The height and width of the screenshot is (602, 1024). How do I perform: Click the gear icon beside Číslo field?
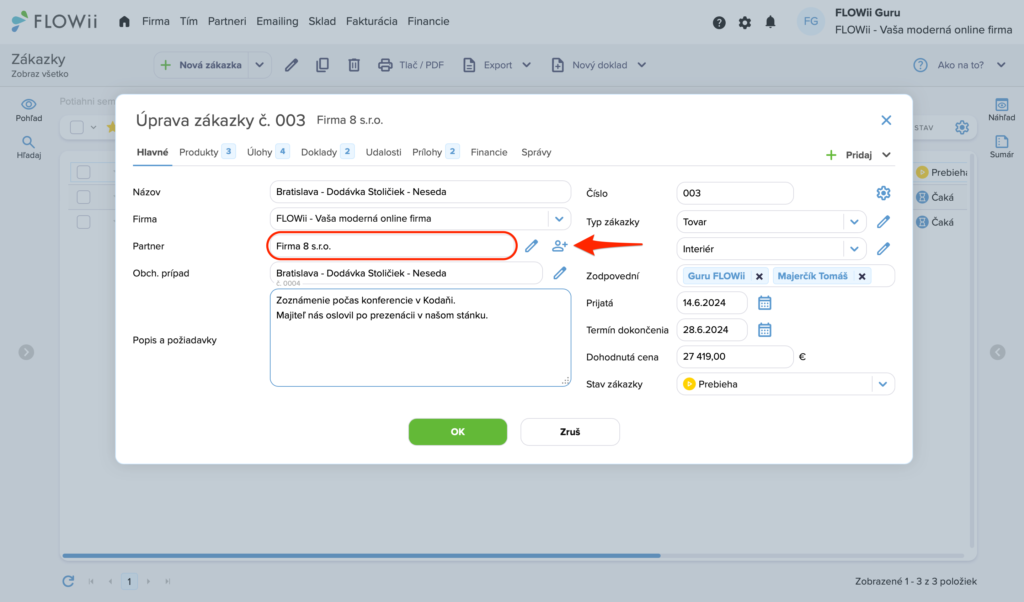tap(883, 193)
